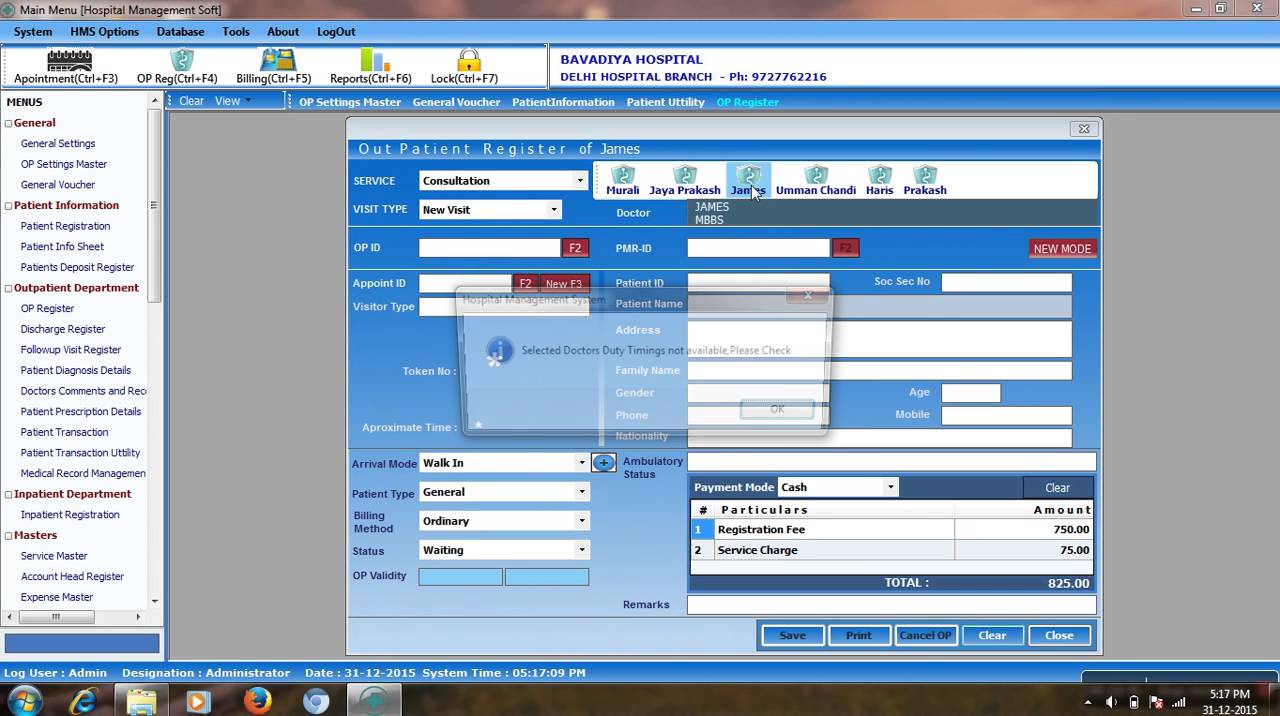Open Chrome from taskbar

[316, 701]
